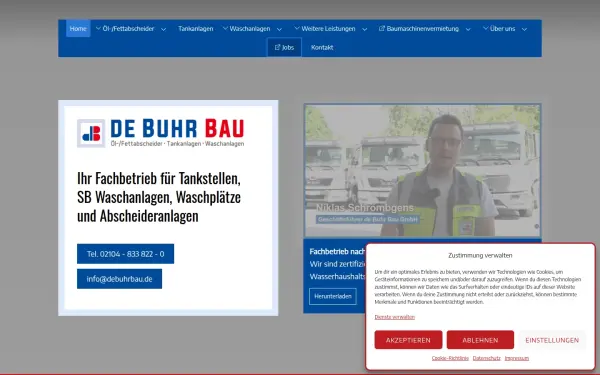This screenshot has height=375, width=600.
Task: Open the Weitere Leistungen menu item
Action: click(x=328, y=29)
